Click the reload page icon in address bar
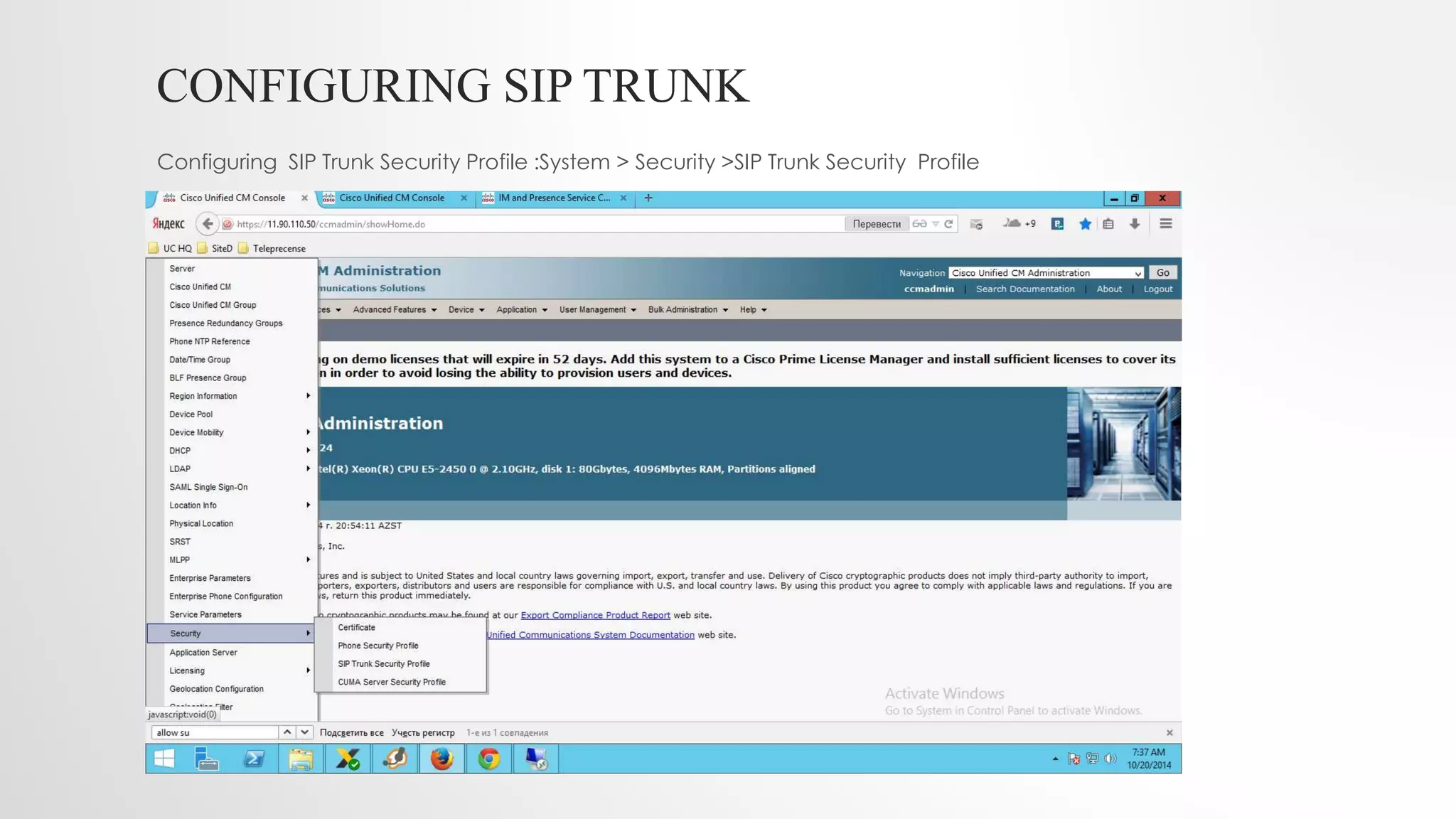This screenshot has height=819, width=1456. pos(948,224)
